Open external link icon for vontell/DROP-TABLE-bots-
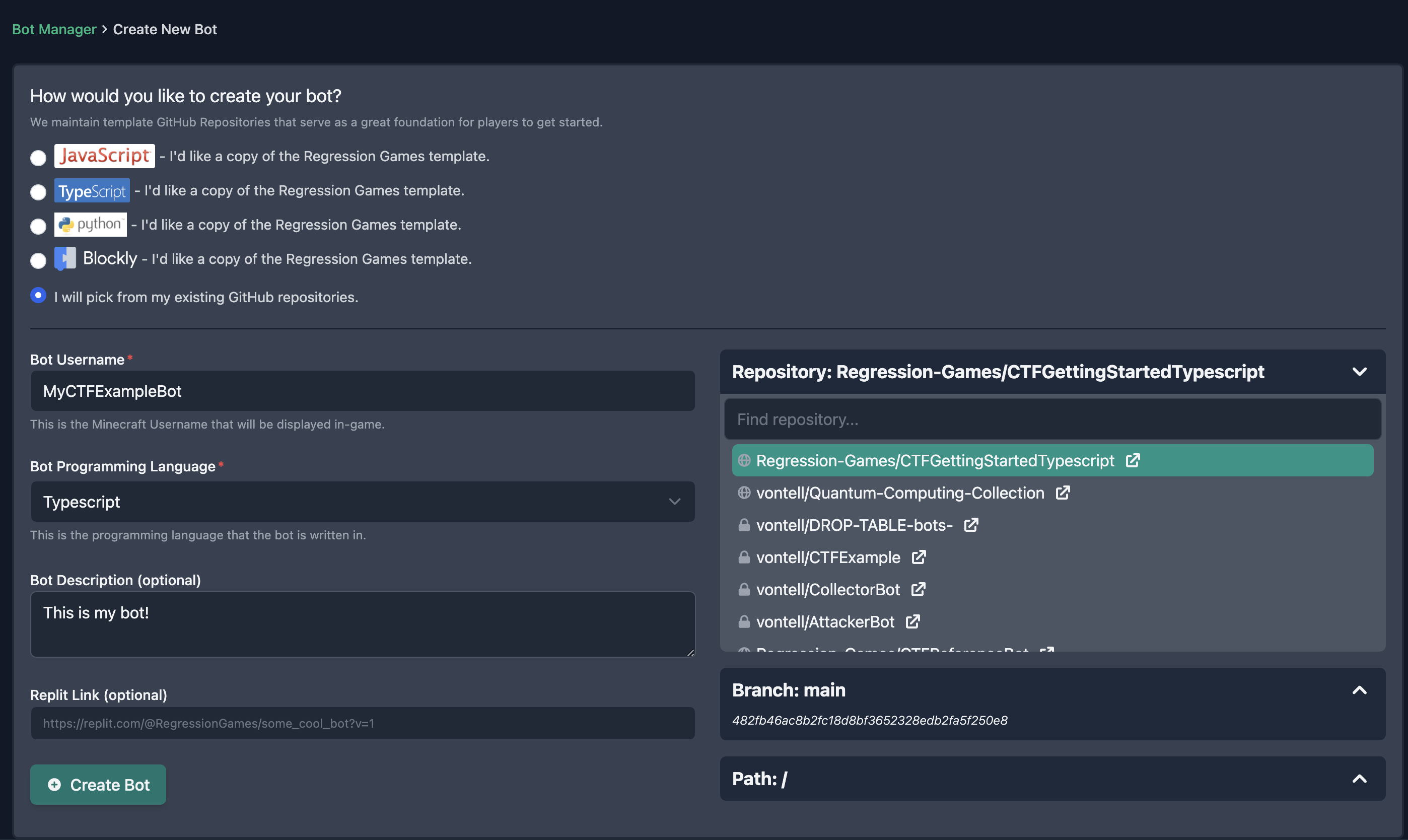 coord(970,525)
